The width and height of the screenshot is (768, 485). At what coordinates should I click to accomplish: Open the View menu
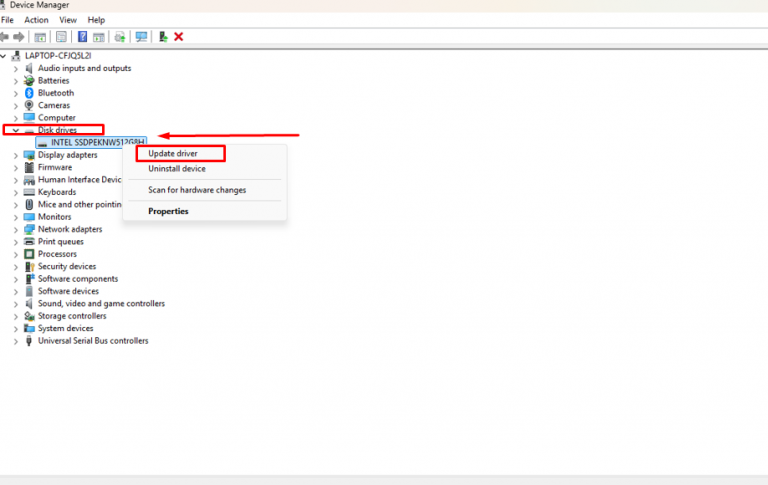(x=68, y=20)
